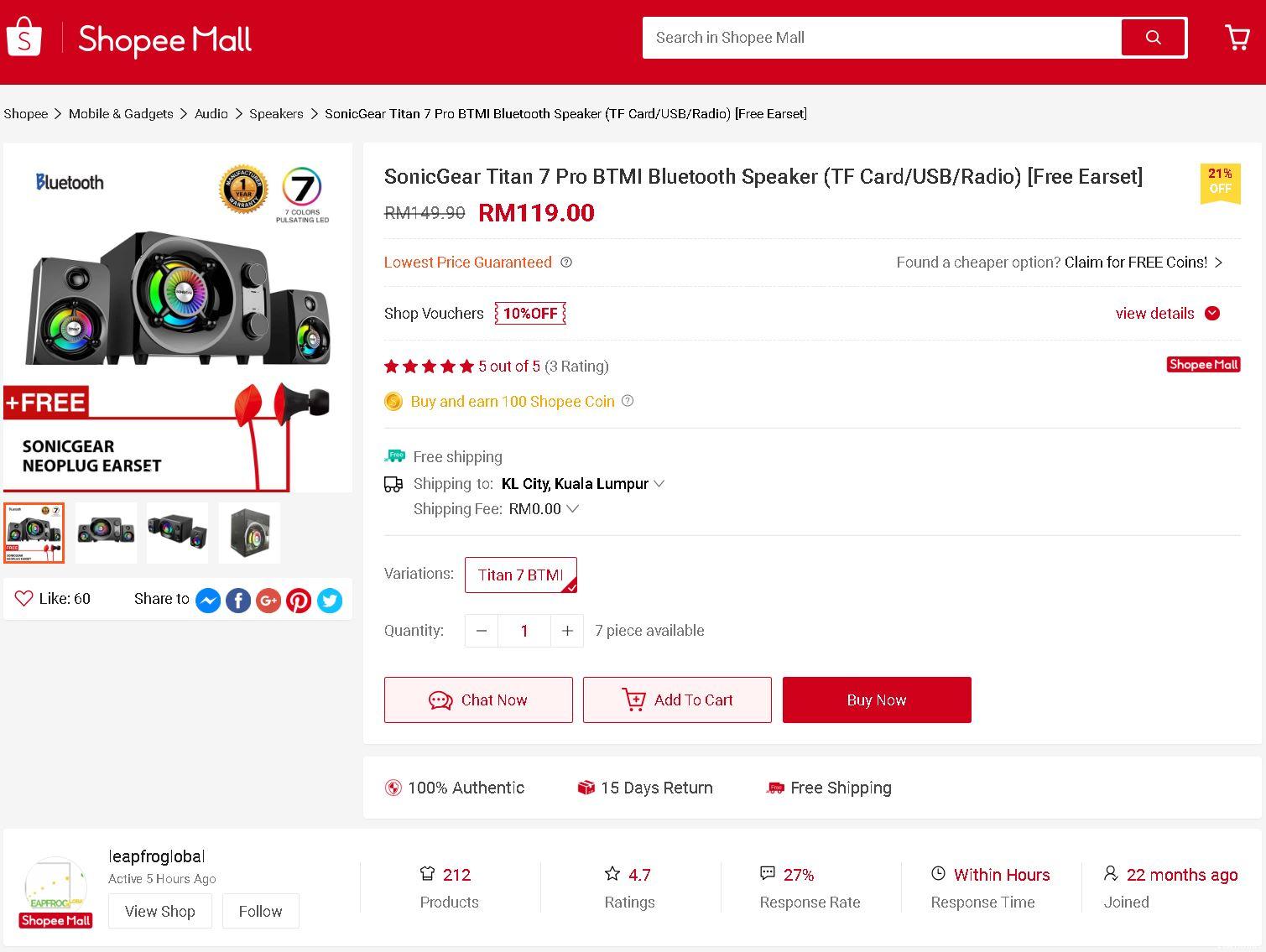
Task: Open Lowest Price Guaranteed help icon
Action: coord(566,263)
